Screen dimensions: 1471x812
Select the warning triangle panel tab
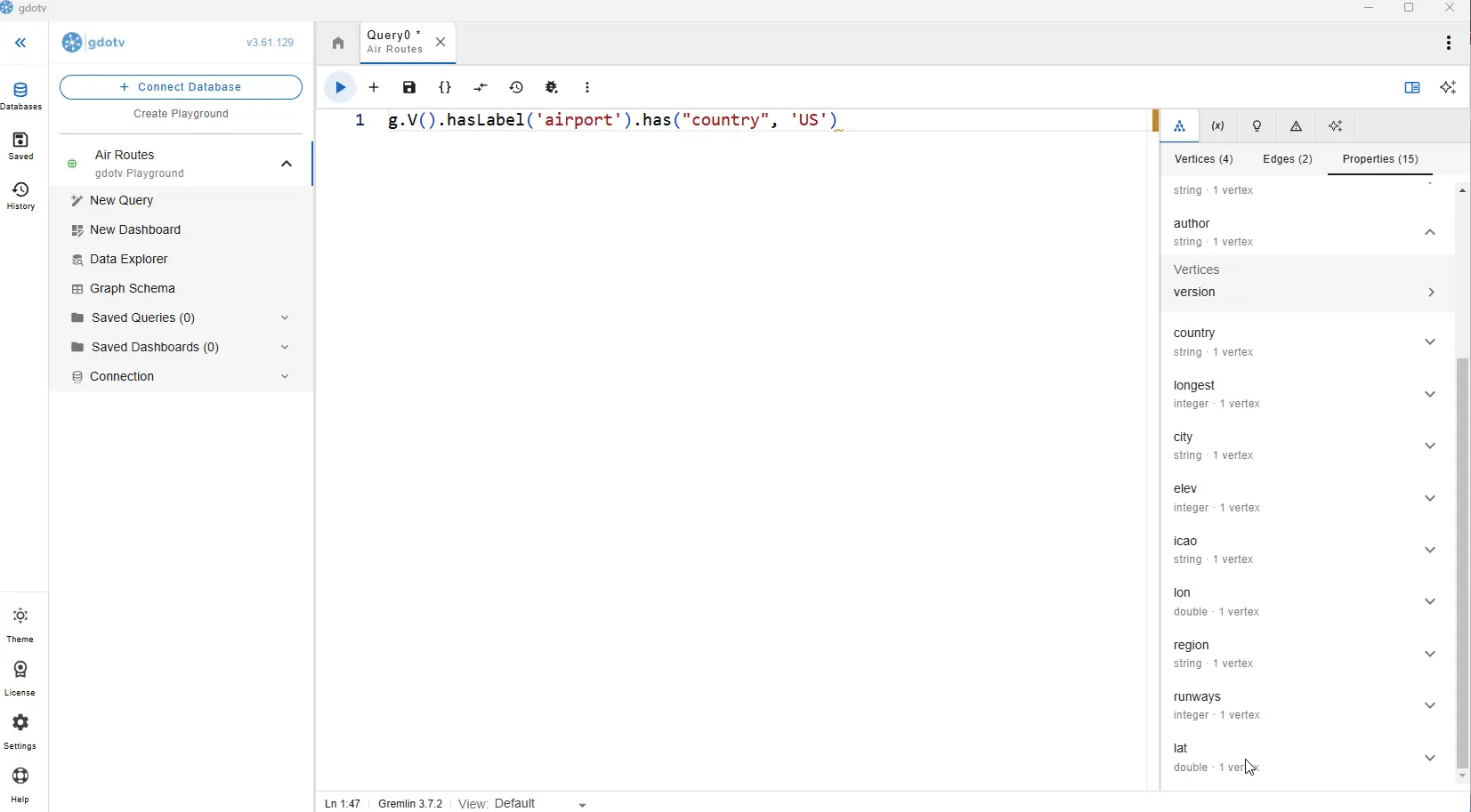[x=1297, y=126]
